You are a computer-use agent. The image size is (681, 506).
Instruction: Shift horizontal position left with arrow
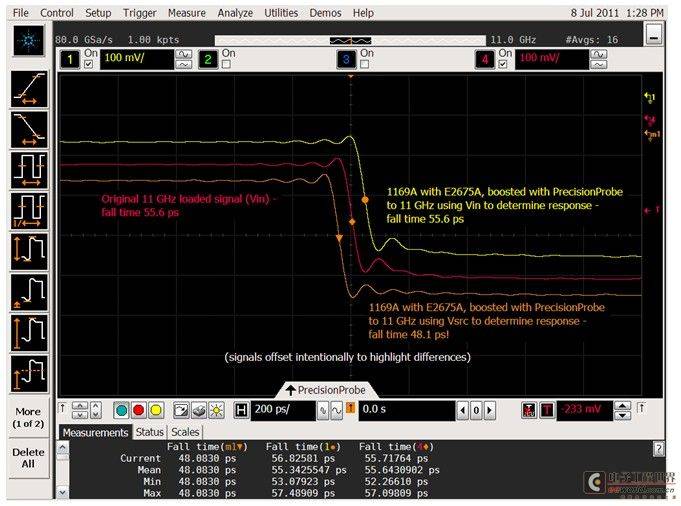(463, 410)
